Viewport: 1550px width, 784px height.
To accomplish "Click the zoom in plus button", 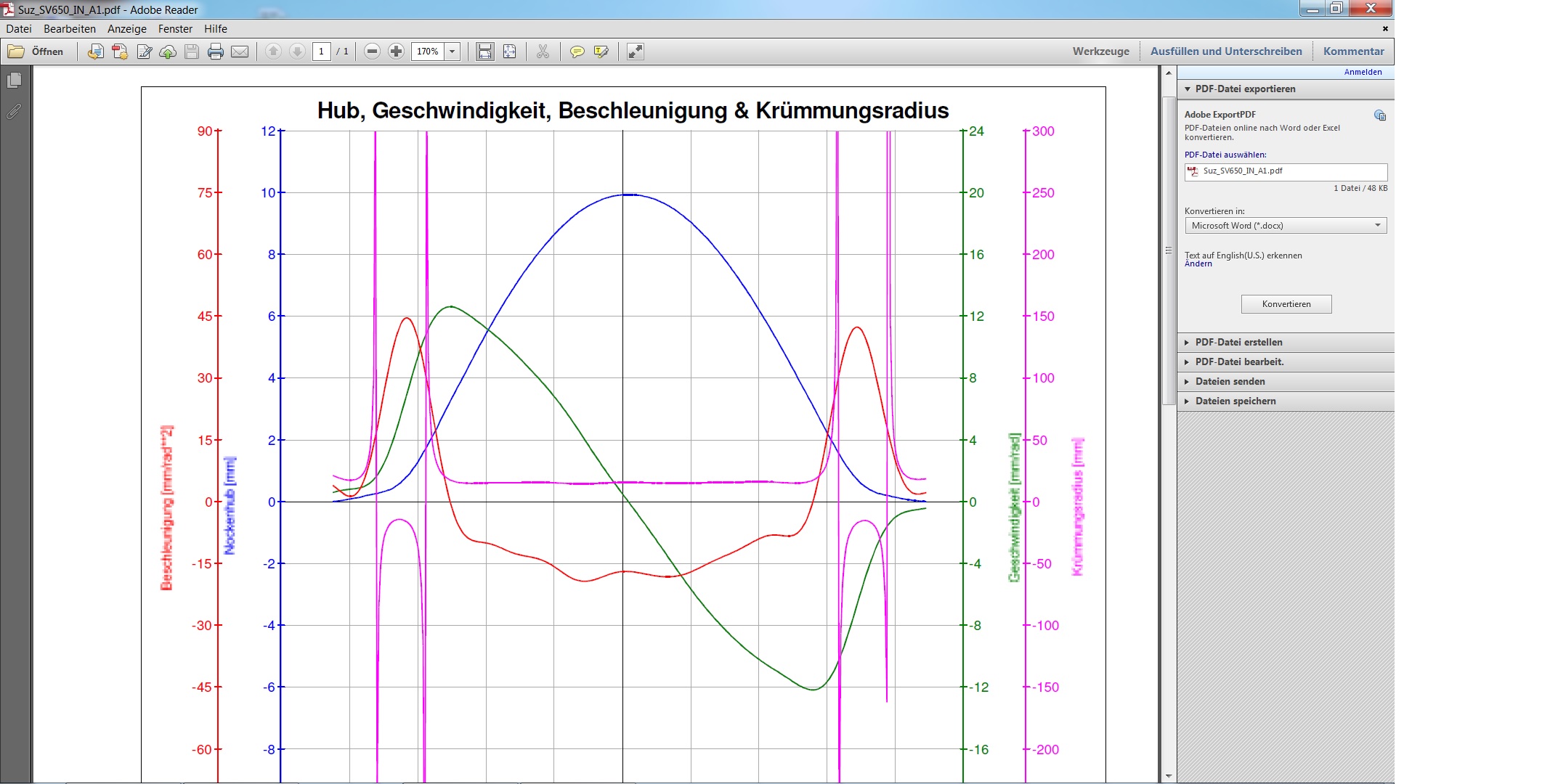I will [x=396, y=52].
